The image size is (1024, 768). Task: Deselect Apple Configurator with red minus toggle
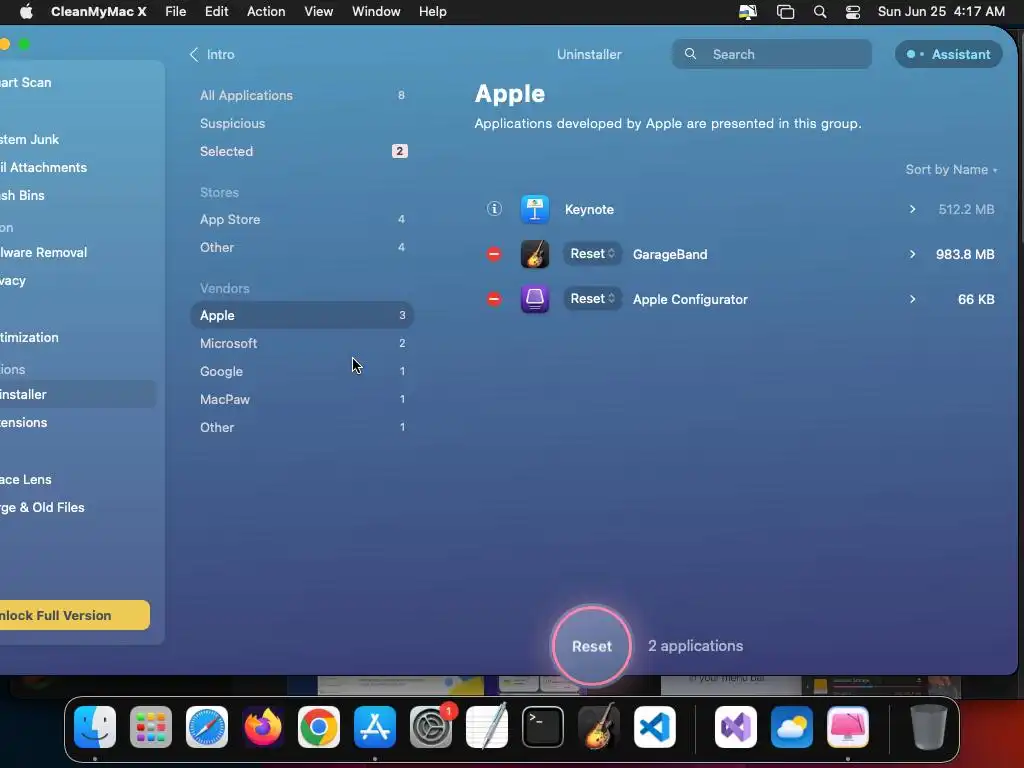(494, 299)
